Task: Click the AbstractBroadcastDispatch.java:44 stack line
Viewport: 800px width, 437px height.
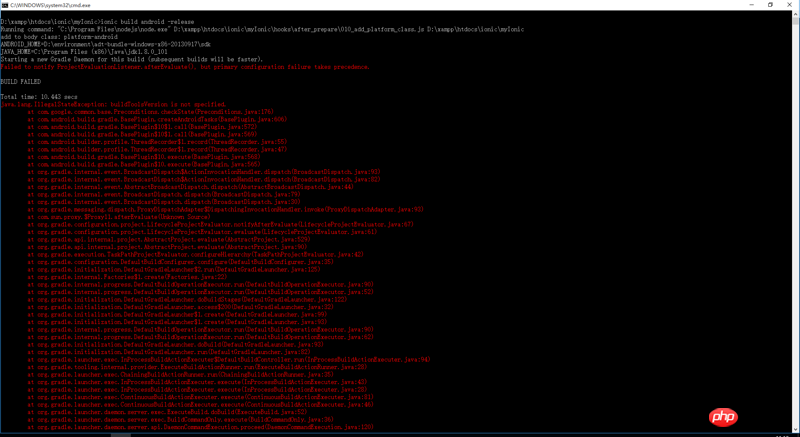Action: tap(191, 187)
